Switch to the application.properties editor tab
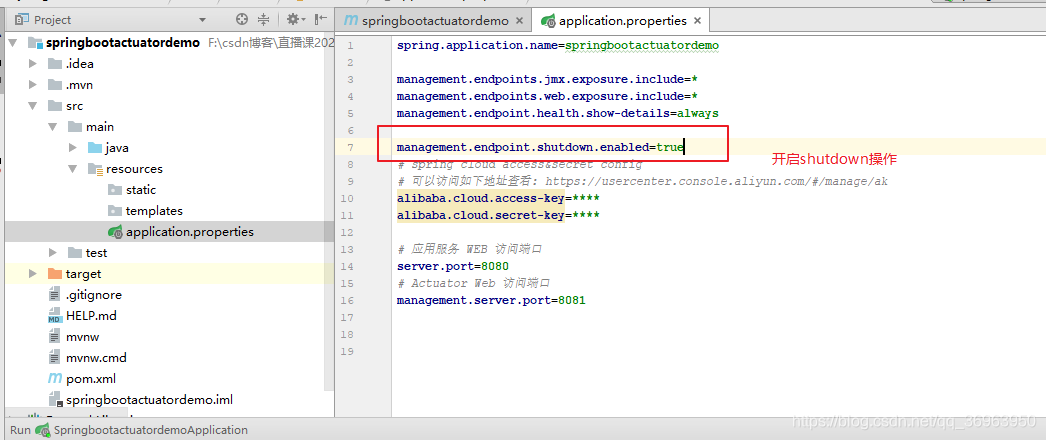The image size is (1046, 440). coord(622,21)
